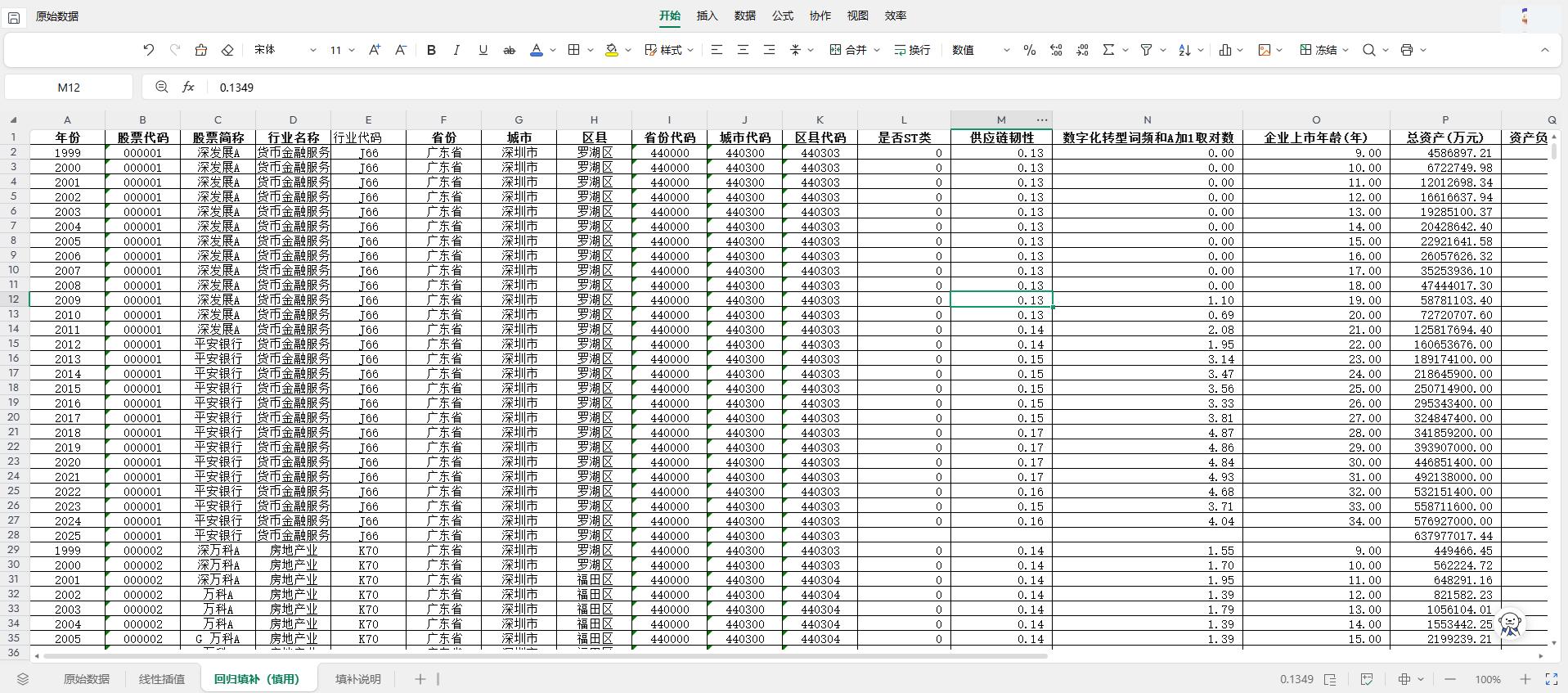1568x693 pixels.
Task: Center-align the cell text
Action: [x=743, y=50]
